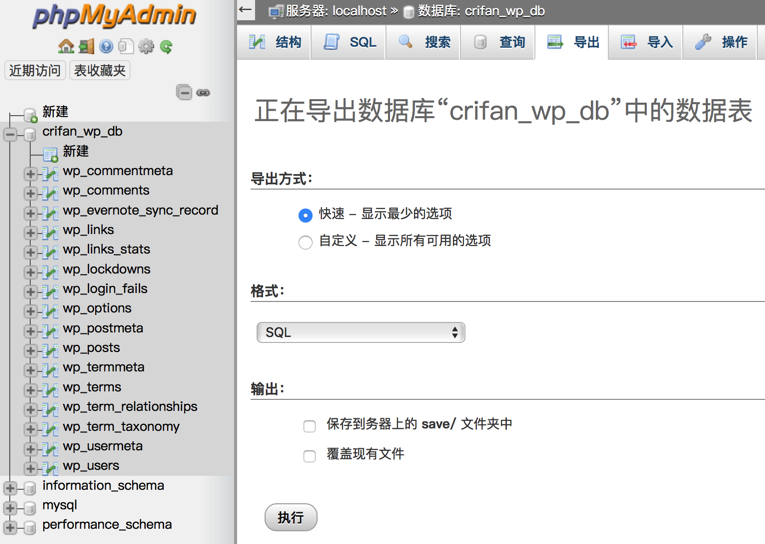Viewport: 765px width, 544px height.
Task: Click wp_options table browse icon
Action: point(49,311)
